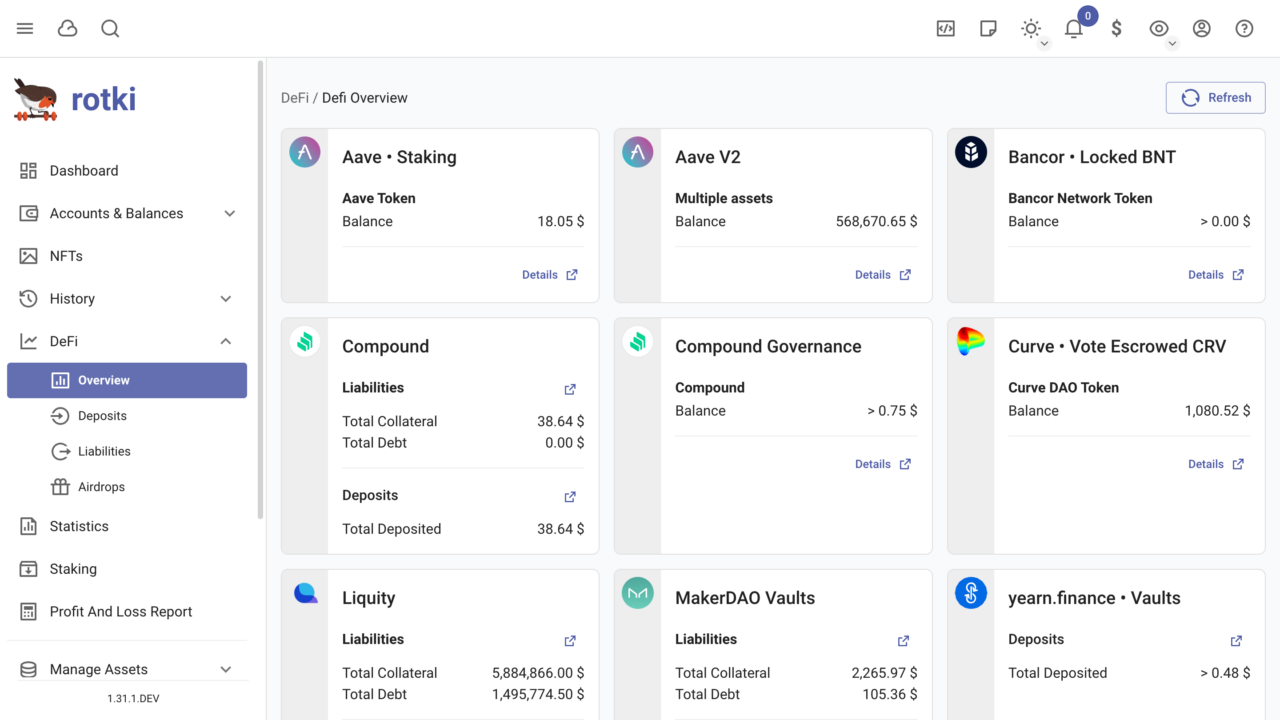The width and height of the screenshot is (1280, 720).
Task: Open the theme options dropdown arrow
Action: (x=1044, y=44)
